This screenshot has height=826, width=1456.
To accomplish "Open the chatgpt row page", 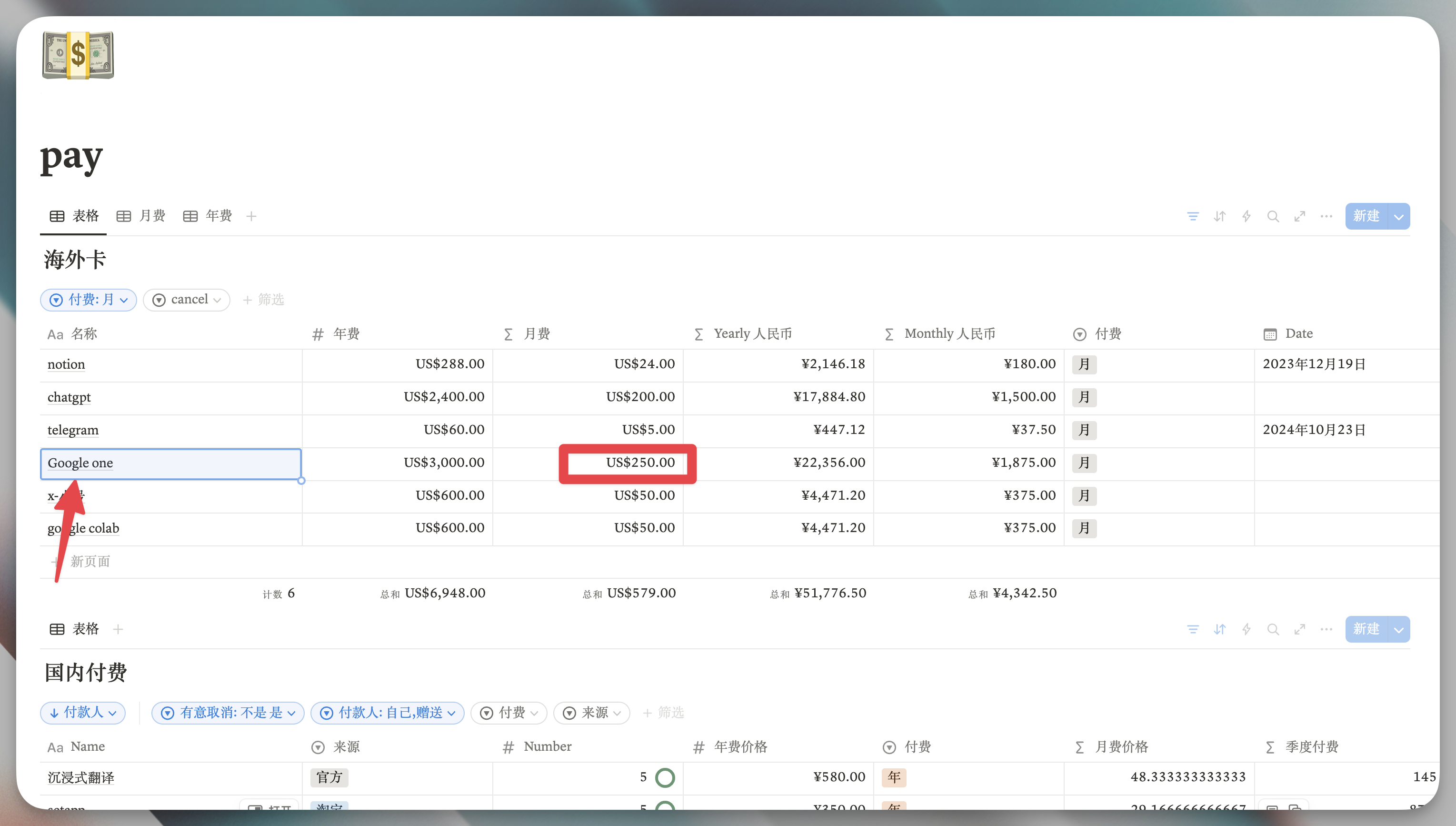I will pyautogui.click(x=69, y=397).
